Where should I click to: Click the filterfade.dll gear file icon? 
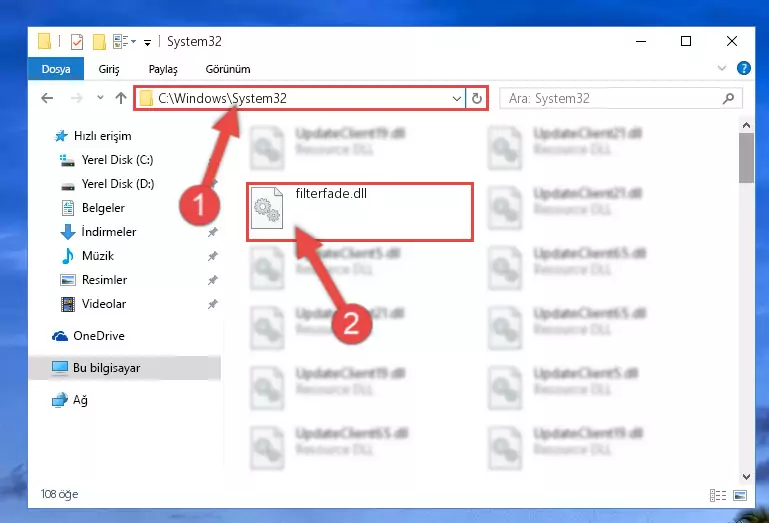click(267, 208)
